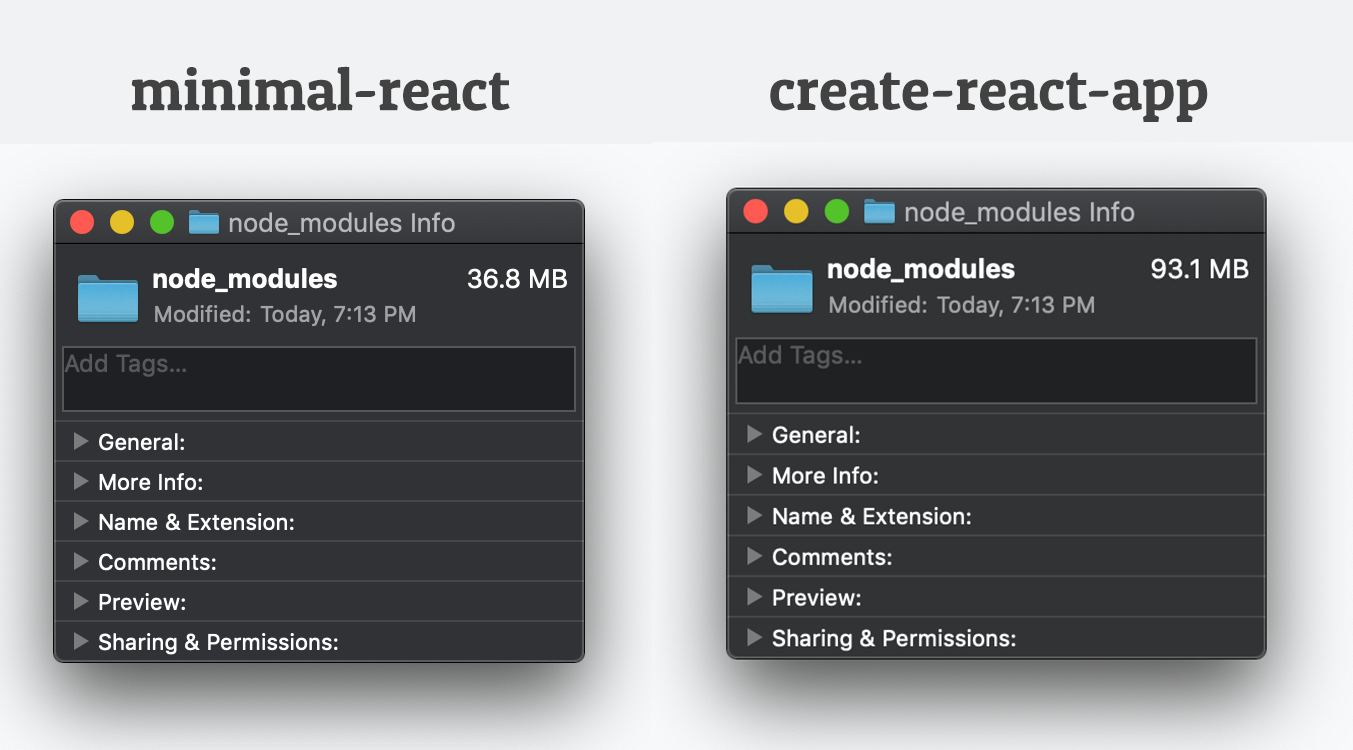Click node_modules name in minimal-react window header
This screenshot has height=750, width=1353.
[x=245, y=279]
